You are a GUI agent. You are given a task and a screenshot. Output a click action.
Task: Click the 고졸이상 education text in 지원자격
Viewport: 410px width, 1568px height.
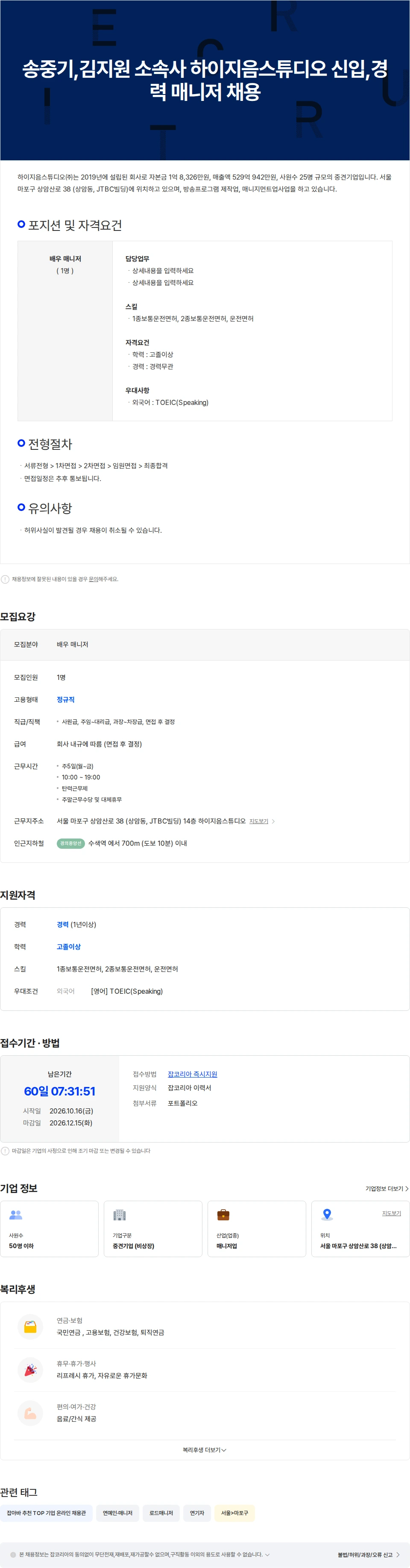pyautogui.click(x=69, y=947)
